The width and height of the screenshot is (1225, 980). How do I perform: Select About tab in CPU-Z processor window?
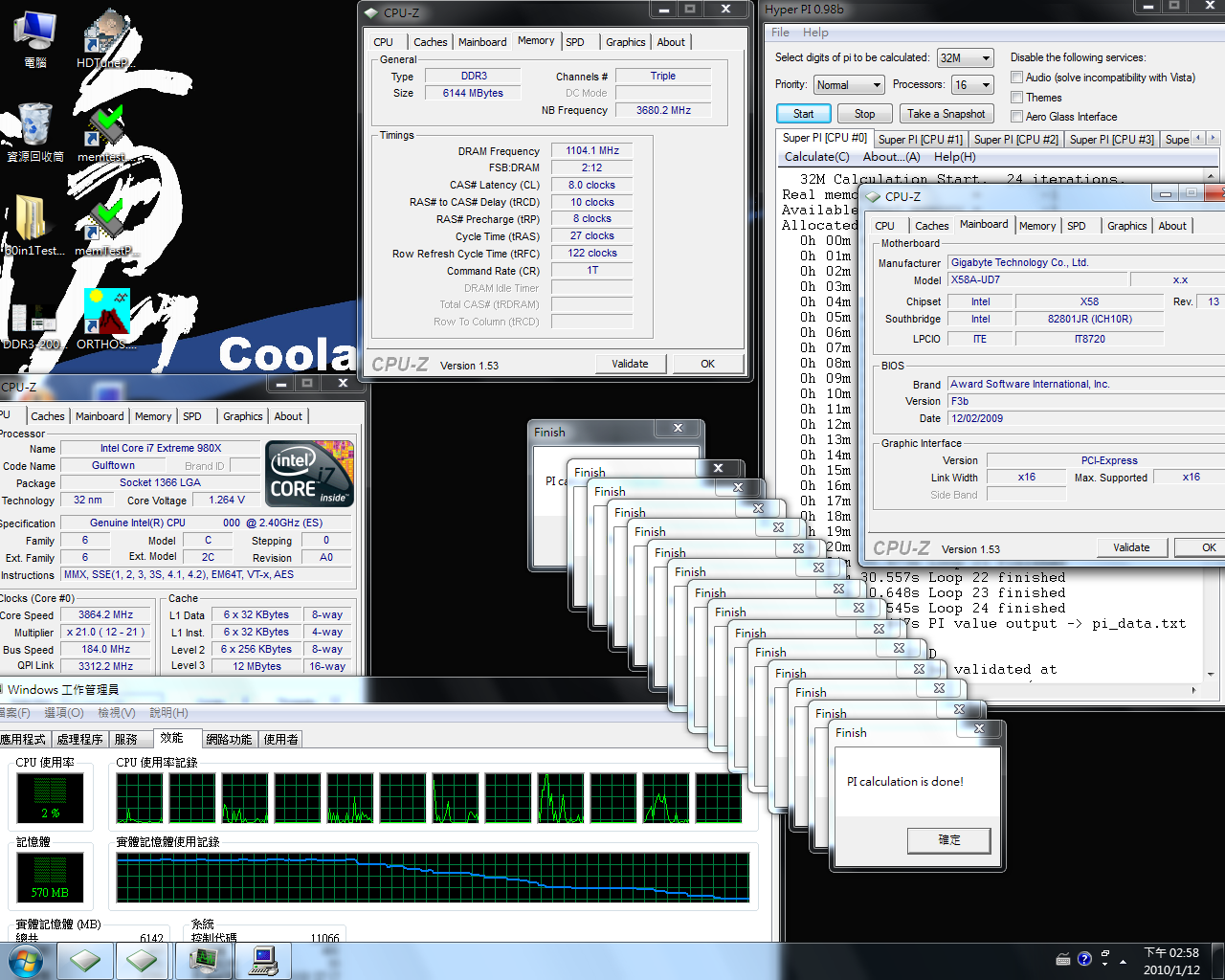tap(288, 416)
